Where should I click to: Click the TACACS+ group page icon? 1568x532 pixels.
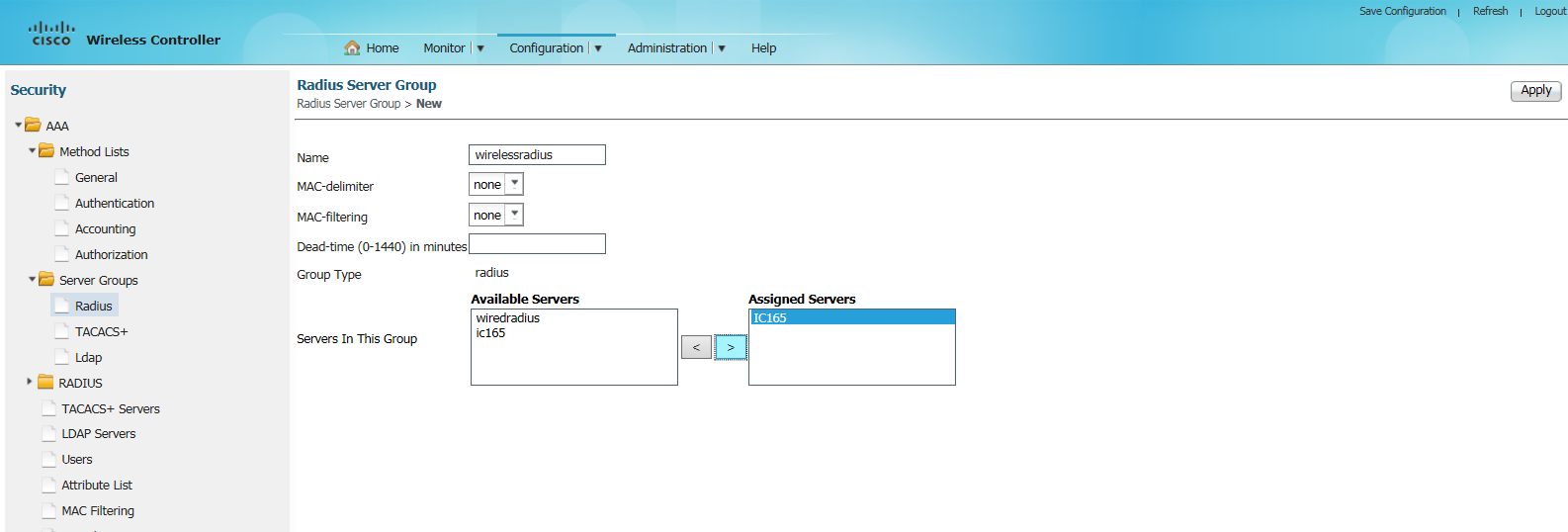pyautogui.click(x=62, y=331)
